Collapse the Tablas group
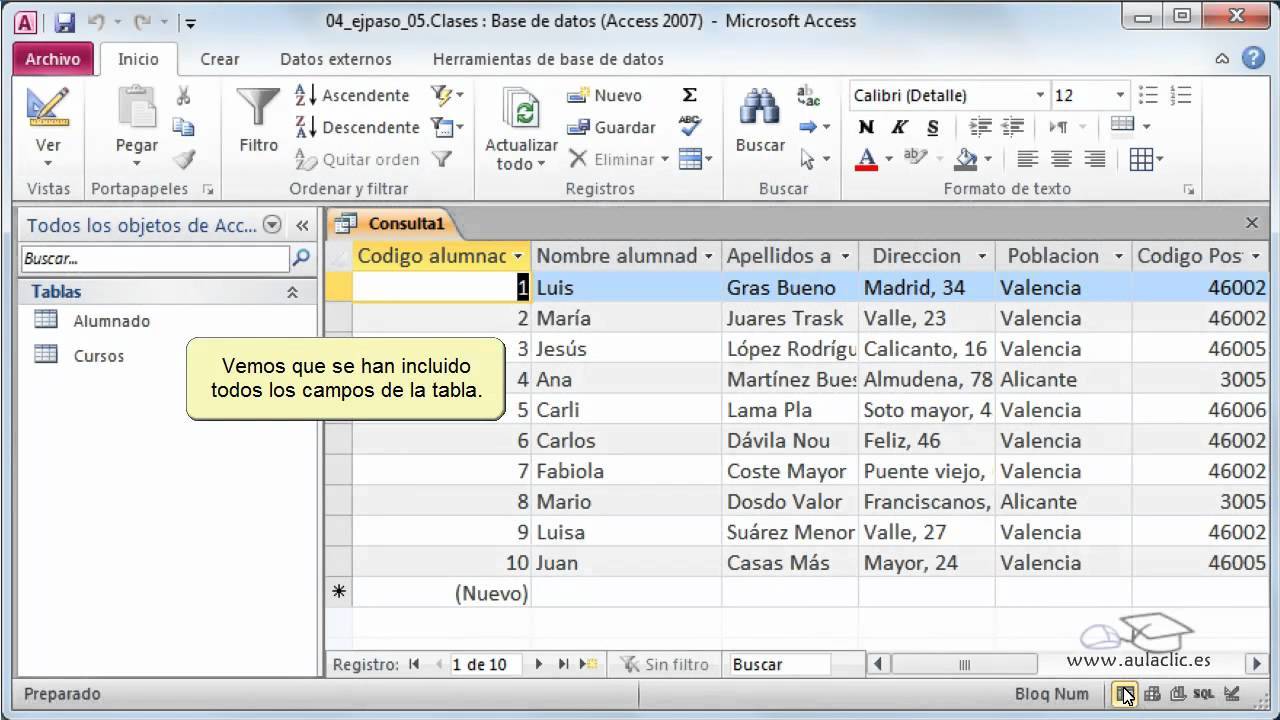The height and width of the screenshot is (720, 1280). [292, 292]
